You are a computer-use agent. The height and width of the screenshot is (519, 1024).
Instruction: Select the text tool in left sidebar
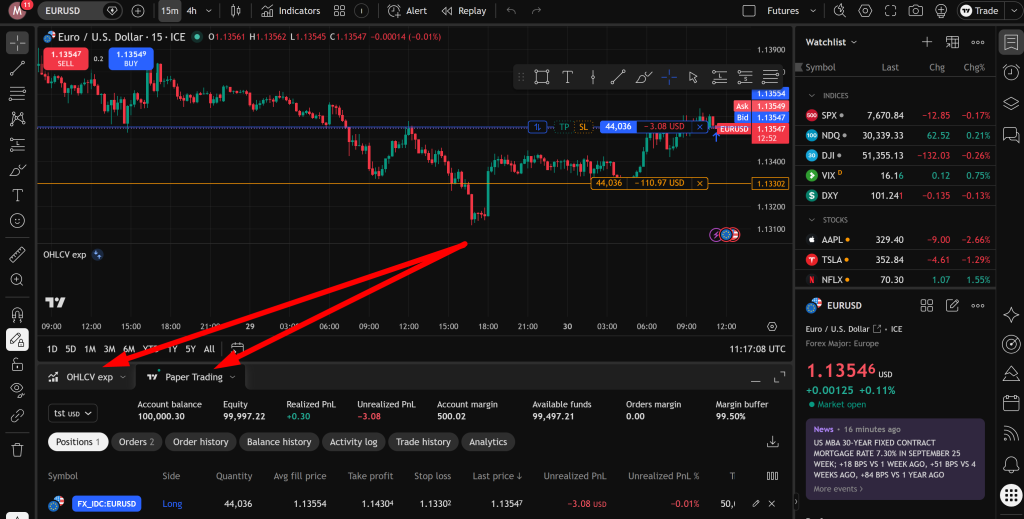tap(17, 195)
